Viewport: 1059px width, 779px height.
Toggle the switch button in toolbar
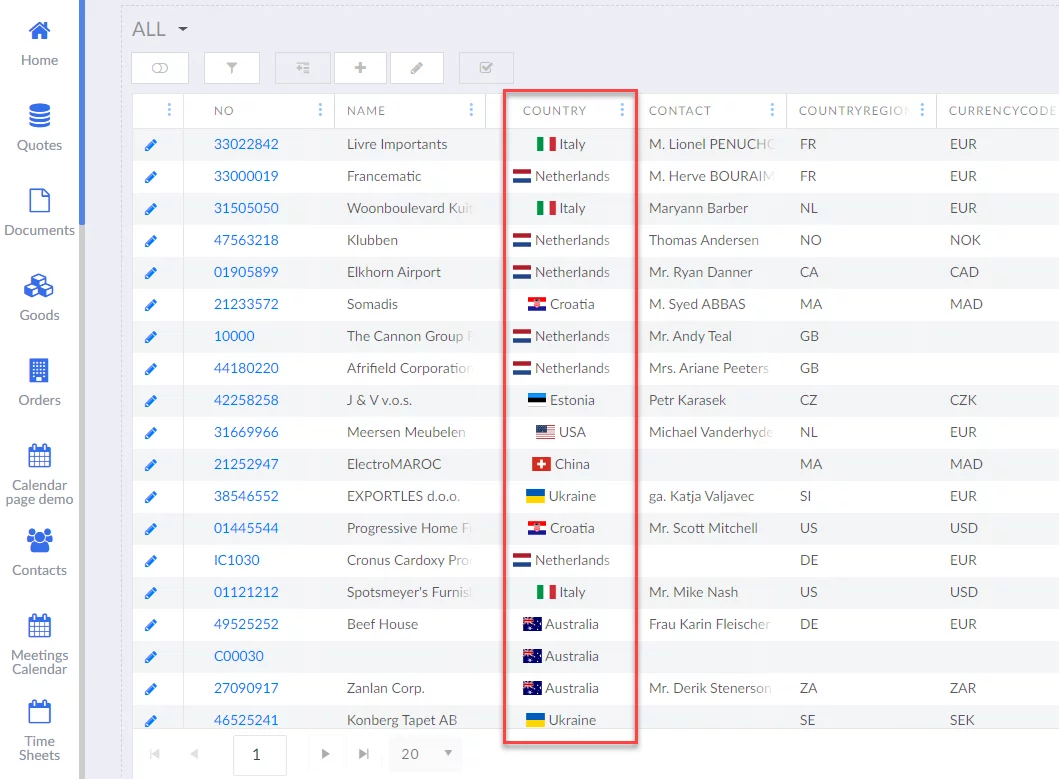click(160, 68)
